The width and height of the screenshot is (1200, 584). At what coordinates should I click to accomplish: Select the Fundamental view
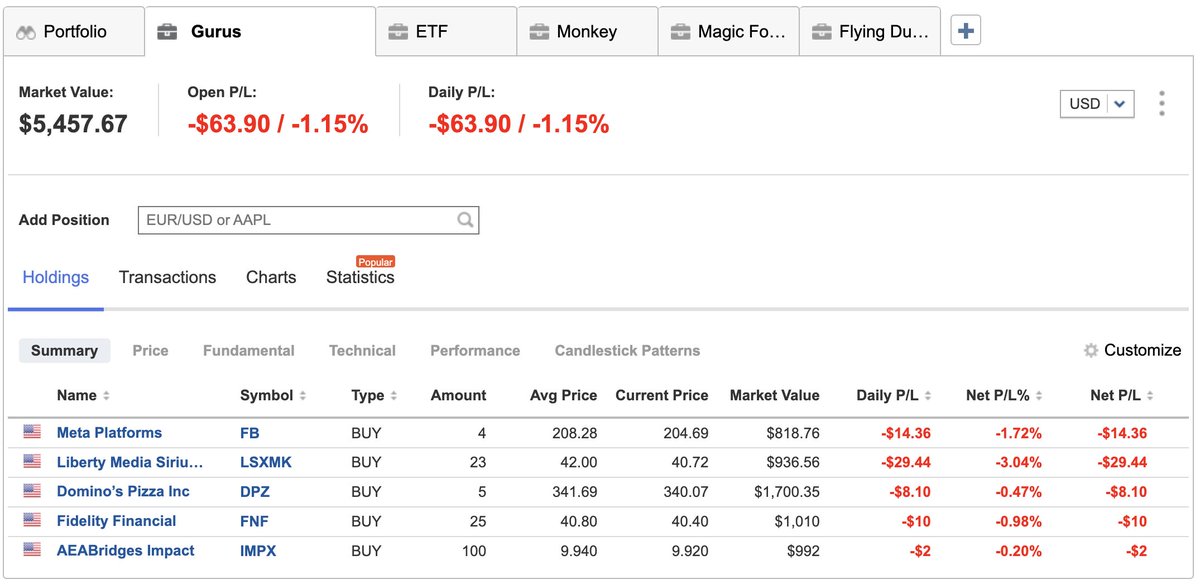click(248, 351)
